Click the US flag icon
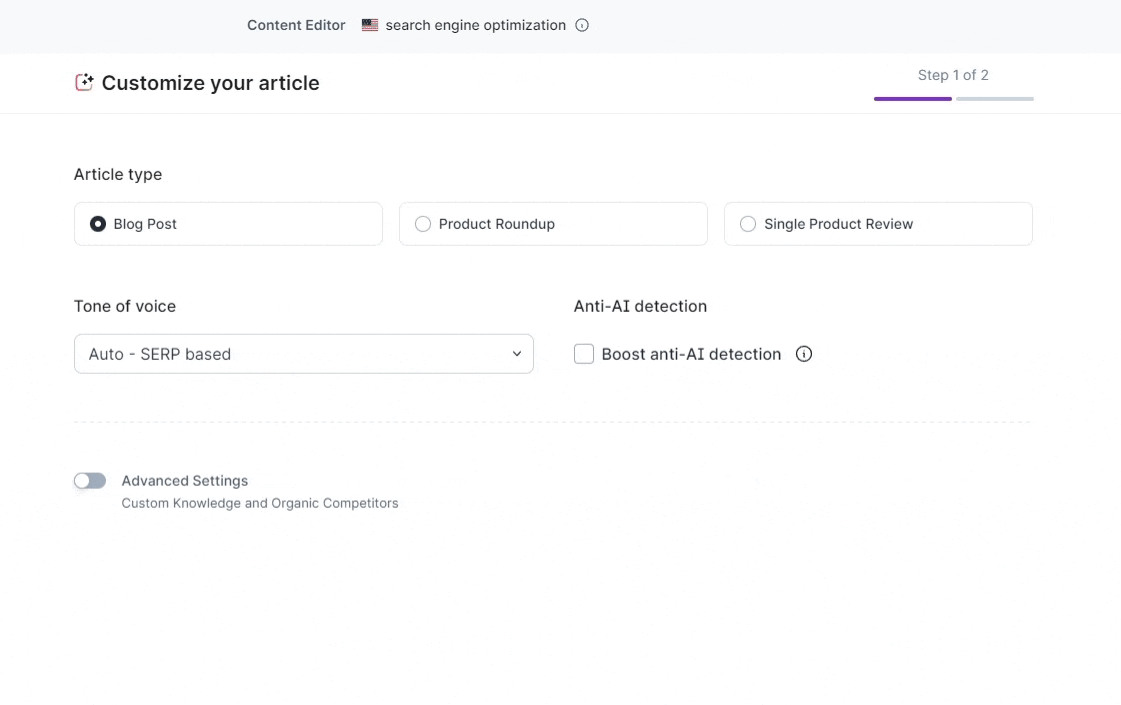The height and width of the screenshot is (705, 1121). (370, 26)
